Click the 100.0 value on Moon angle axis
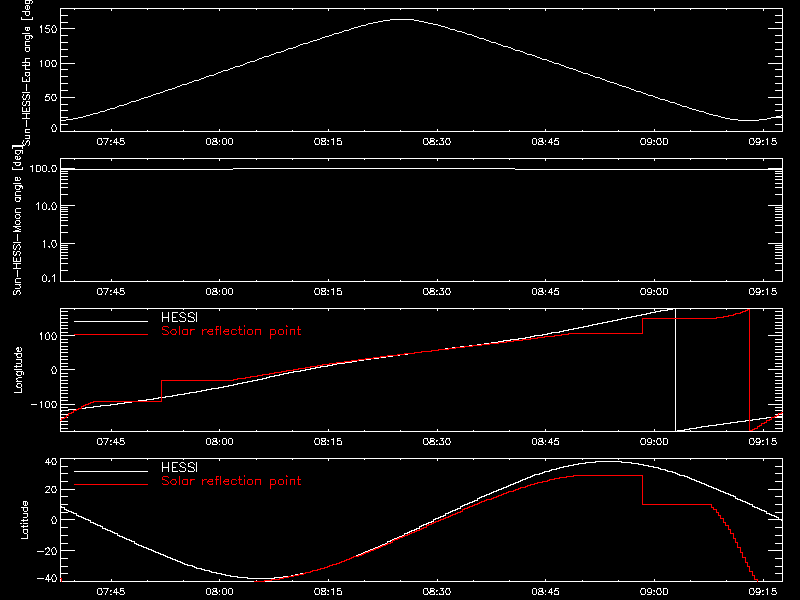Screen dimensions: 800x600 pos(44,169)
